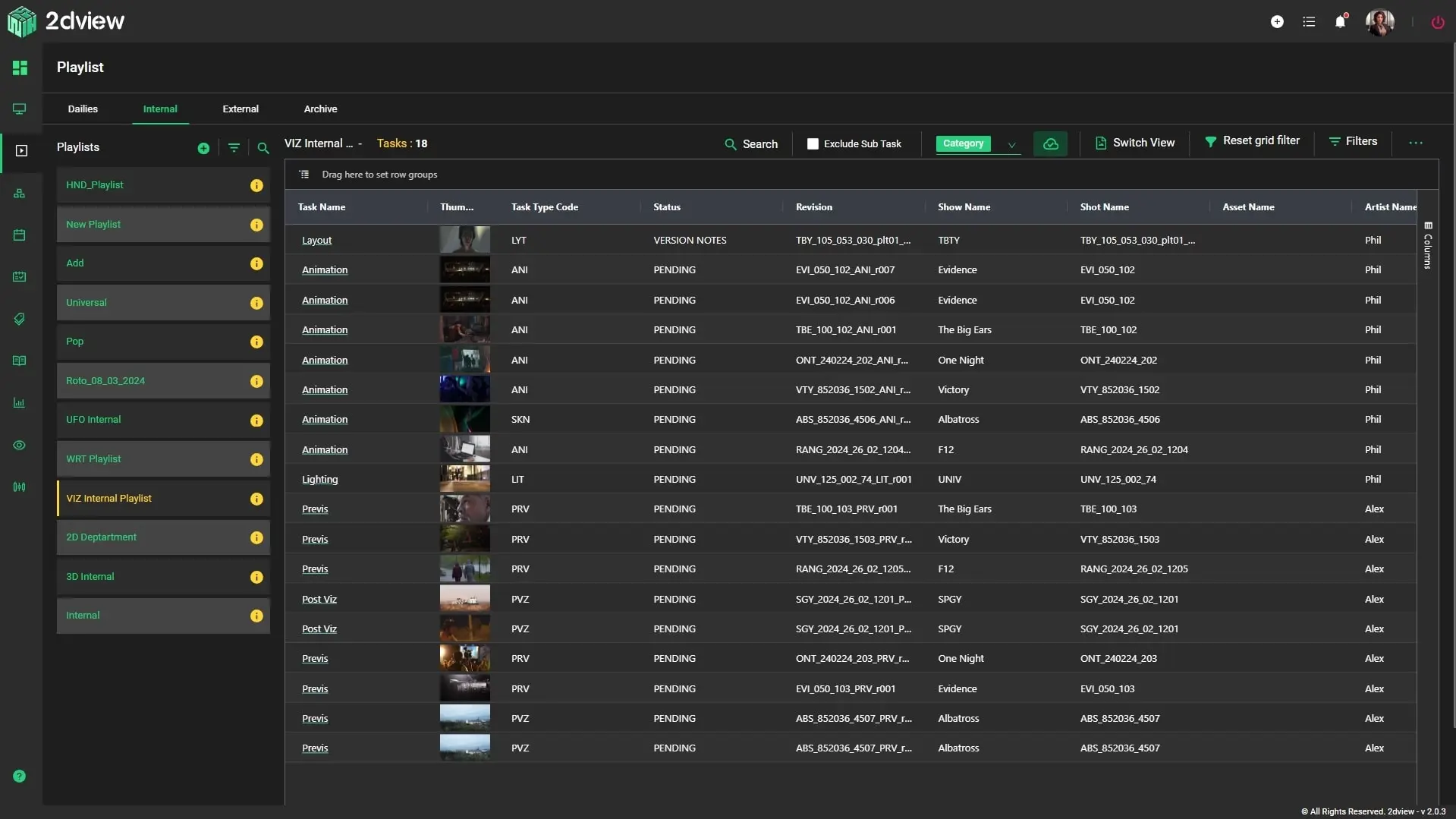This screenshot has width=1456, height=819.
Task: Click the SKN task type code cell
Action: [520, 420]
